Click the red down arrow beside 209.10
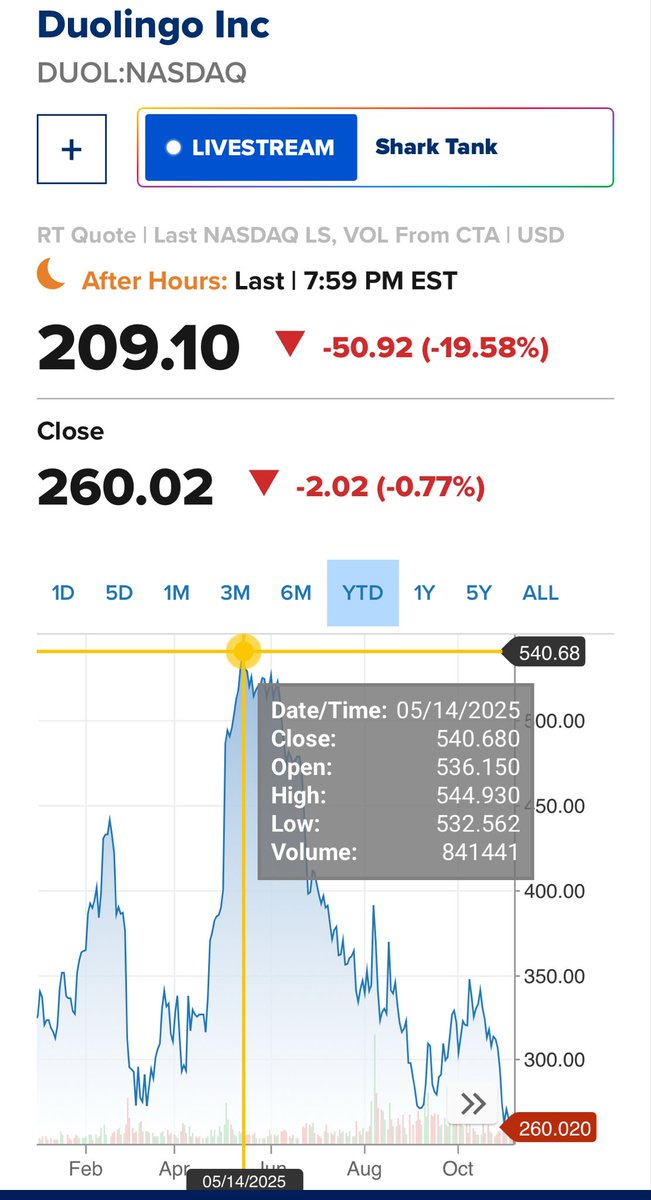This screenshot has width=651, height=1200. coord(291,346)
